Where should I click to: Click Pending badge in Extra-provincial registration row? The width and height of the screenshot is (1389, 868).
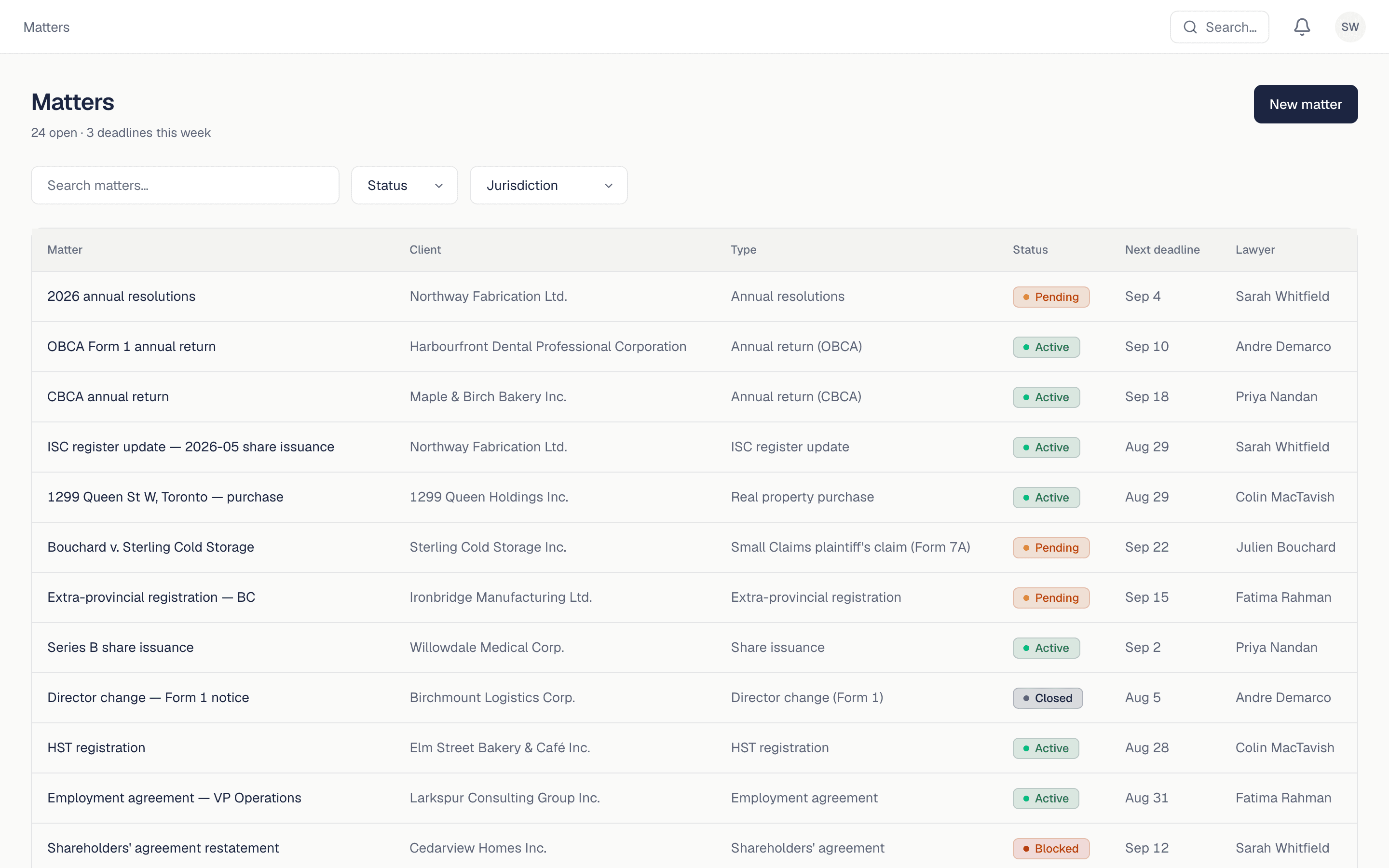click(x=1051, y=597)
